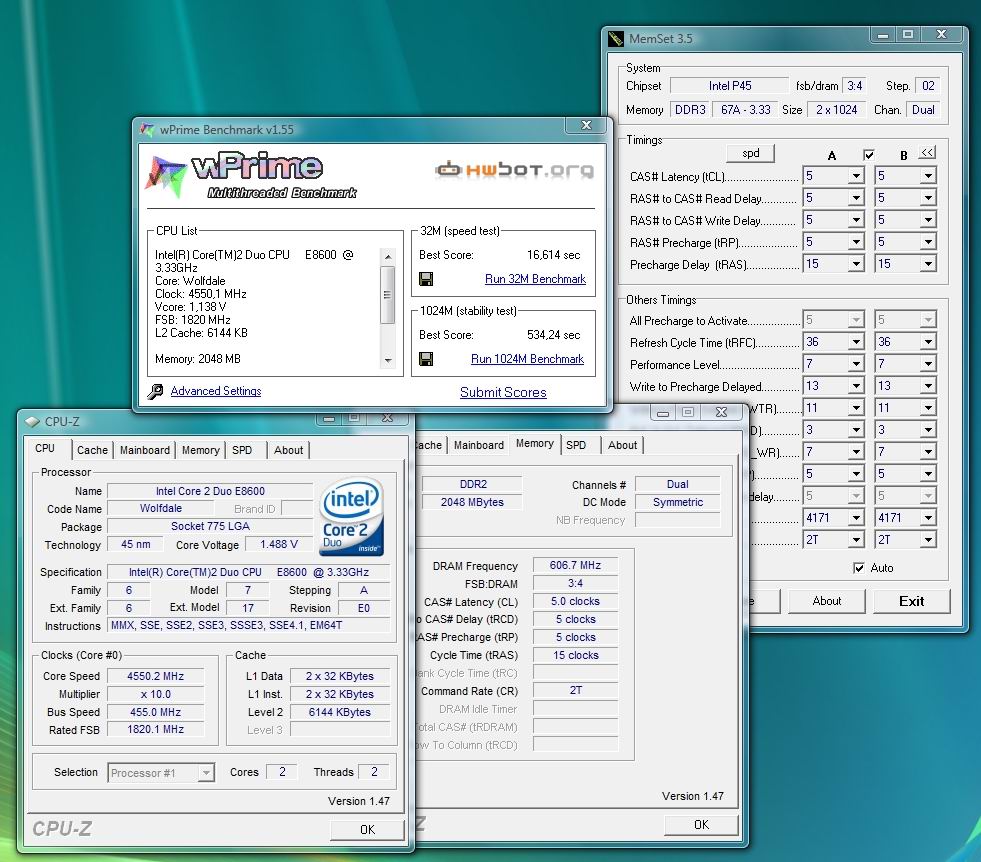The width and height of the screenshot is (981, 862).
Task: Click the Core Speed 4550.2 MHz field
Action: click(x=155, y=676)
